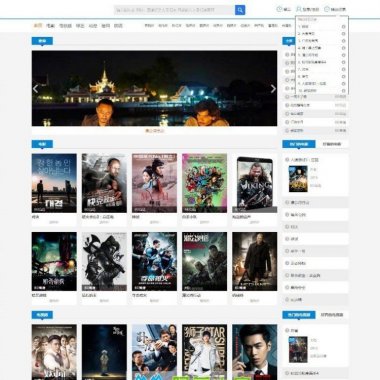
Task: Open the man in dark suit series poster
Action: [255, 352]
